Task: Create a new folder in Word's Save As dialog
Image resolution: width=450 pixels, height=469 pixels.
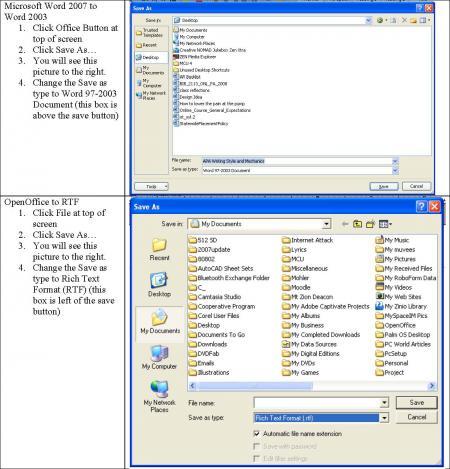Action: click(413, 20)
